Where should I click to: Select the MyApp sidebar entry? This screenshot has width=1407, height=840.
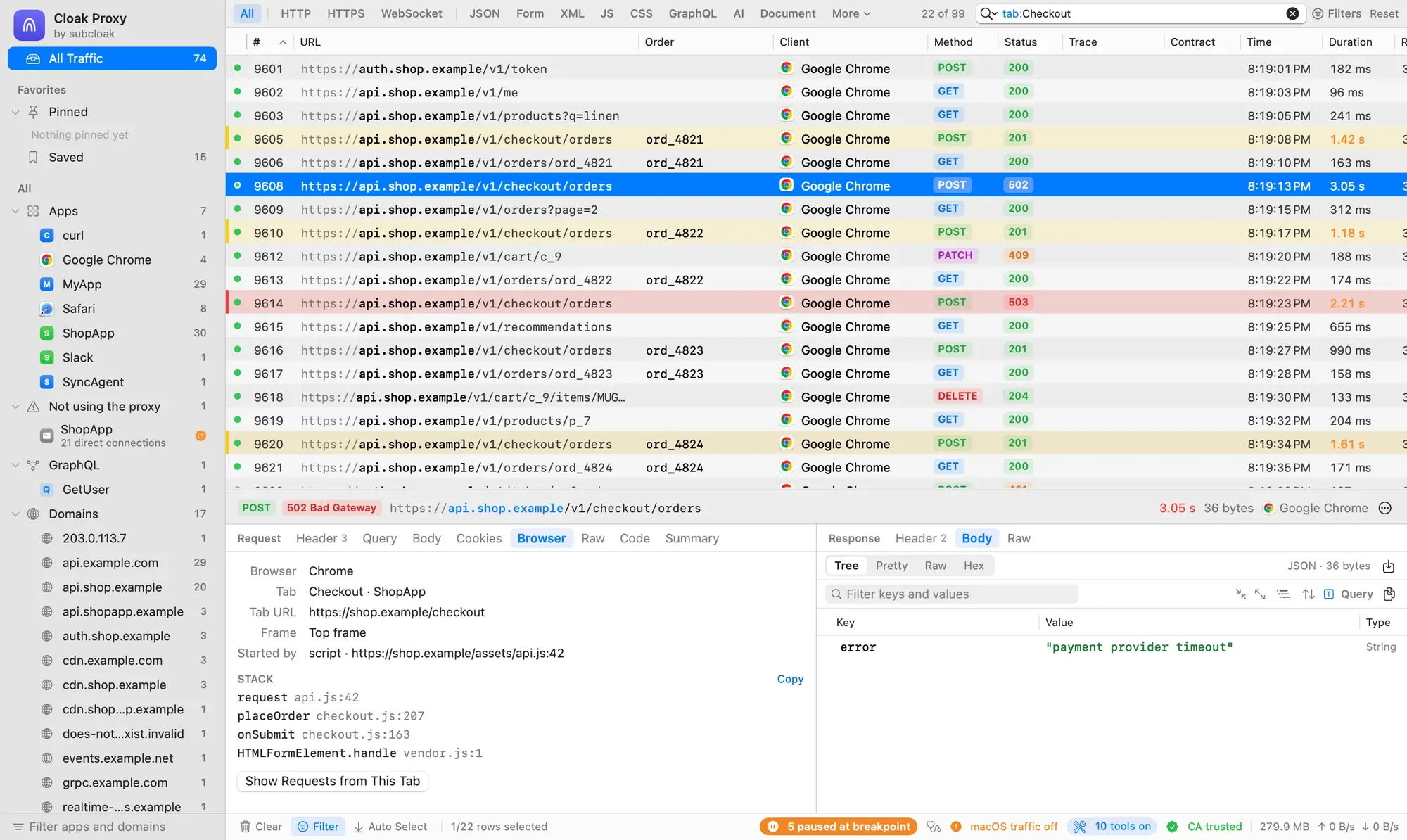(x=112, y=284)
